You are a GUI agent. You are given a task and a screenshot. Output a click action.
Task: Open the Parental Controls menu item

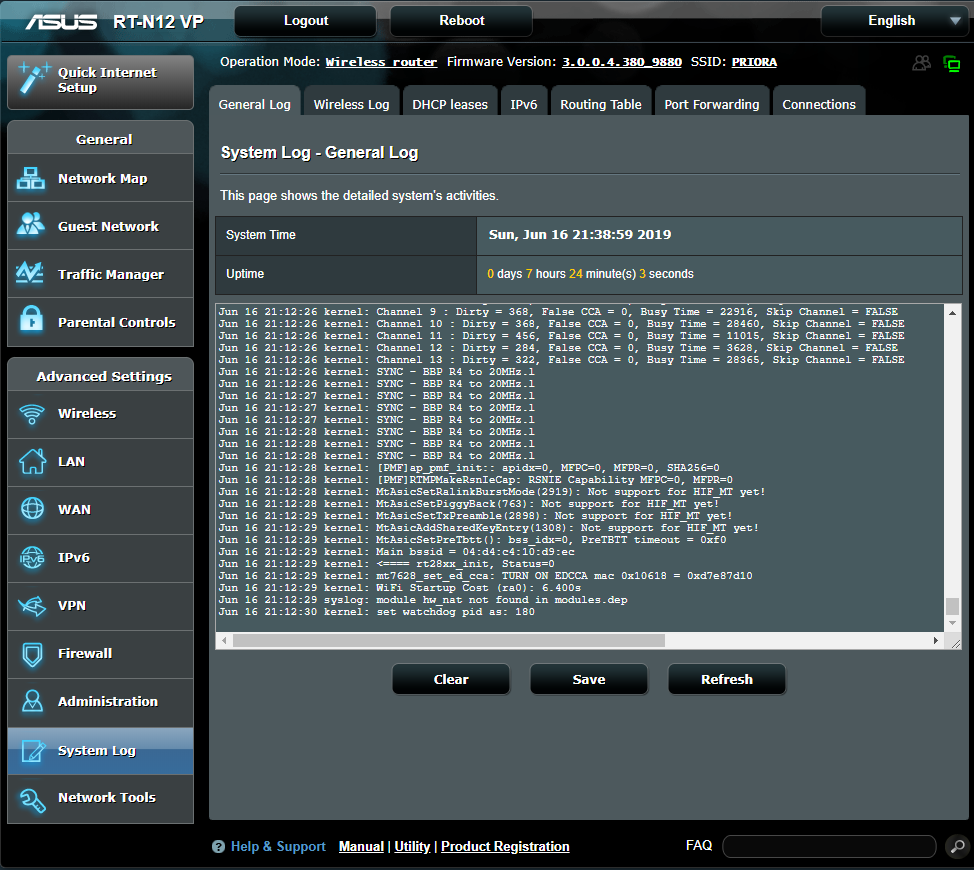coord(101,322)
